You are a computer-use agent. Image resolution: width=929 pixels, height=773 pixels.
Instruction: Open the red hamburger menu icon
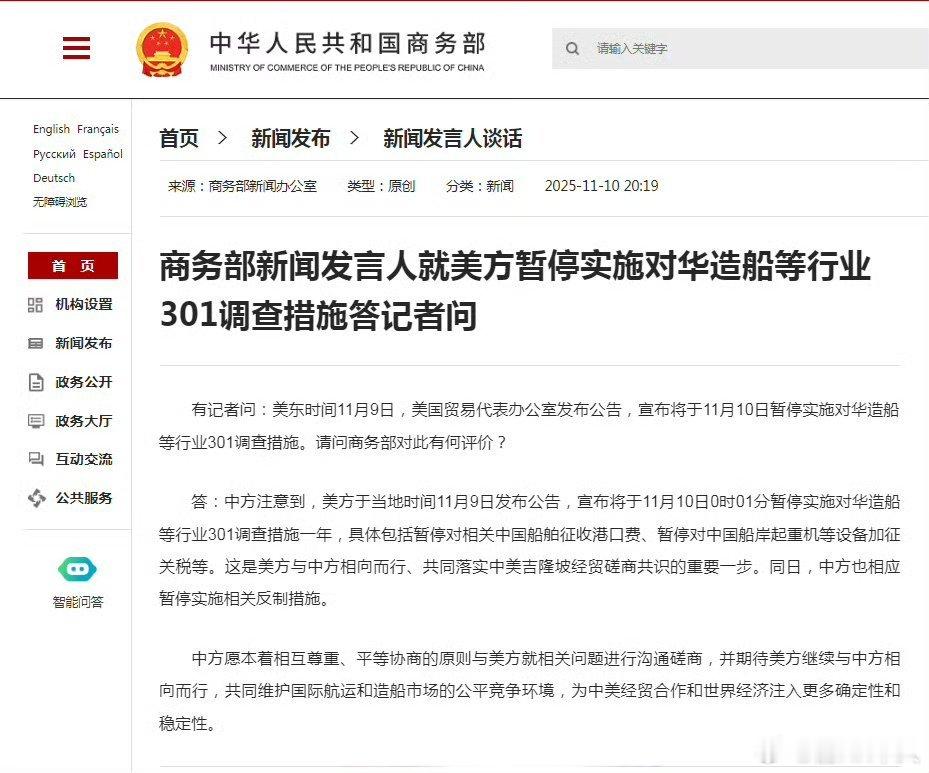[x=76, y=48]
